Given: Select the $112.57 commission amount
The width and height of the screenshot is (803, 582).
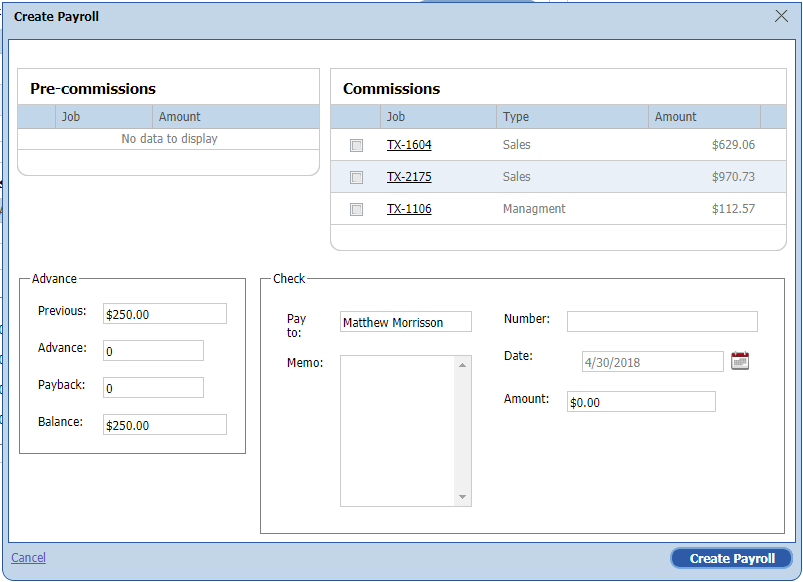Looking at the screenshot, I should click(x=733, y=209).
